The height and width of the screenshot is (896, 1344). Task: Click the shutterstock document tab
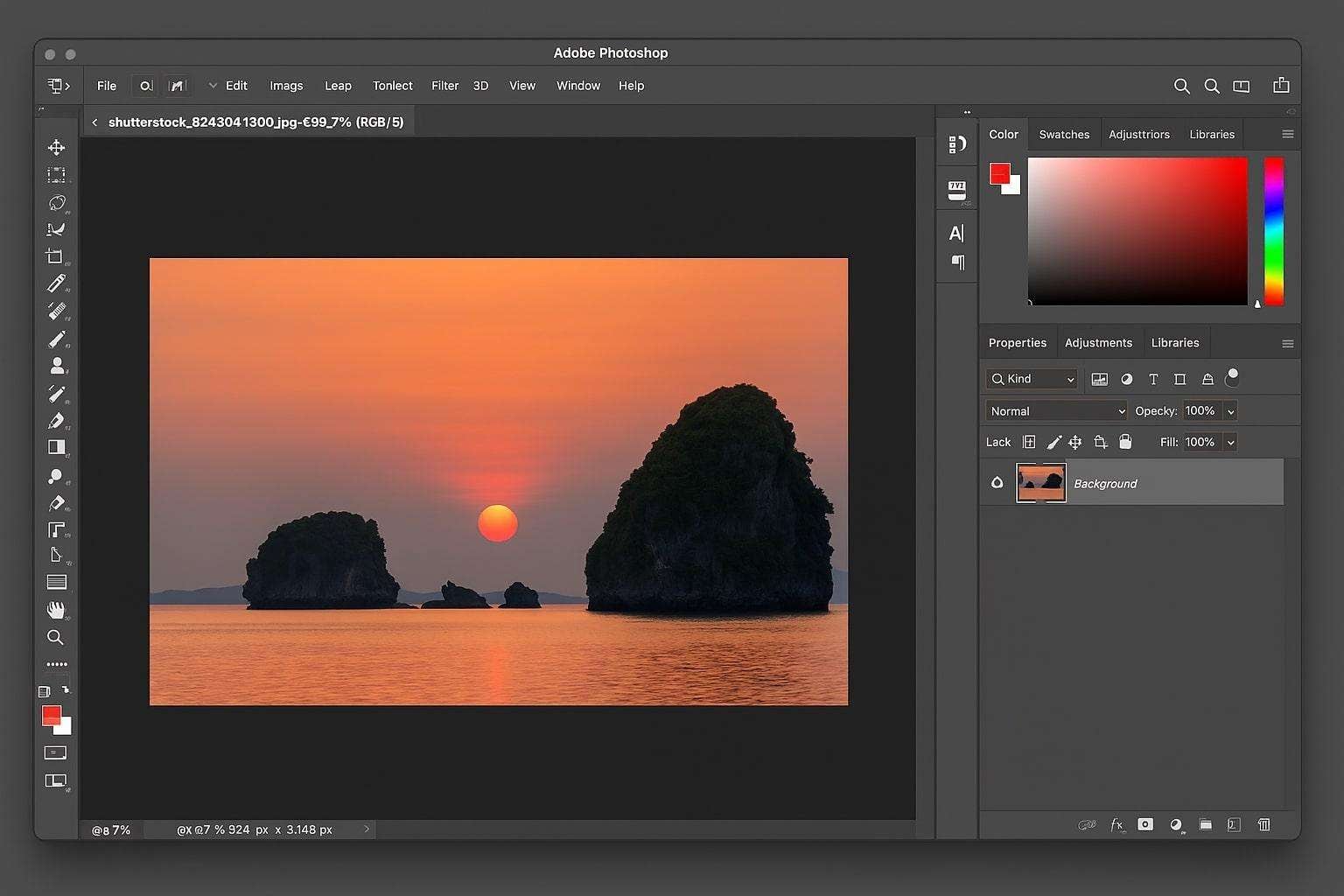point(255,122)
